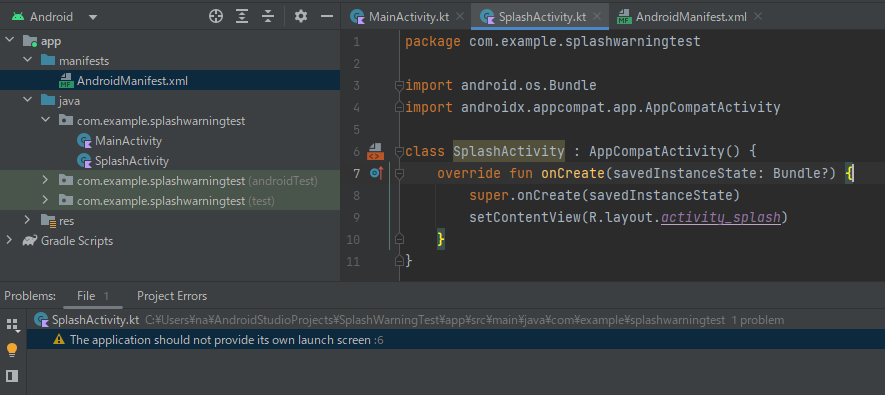This screenshot has height=395, width=885.
Task: Click the Select Opened File target icon
Action: pyautogui.click(x=216, y=16)
